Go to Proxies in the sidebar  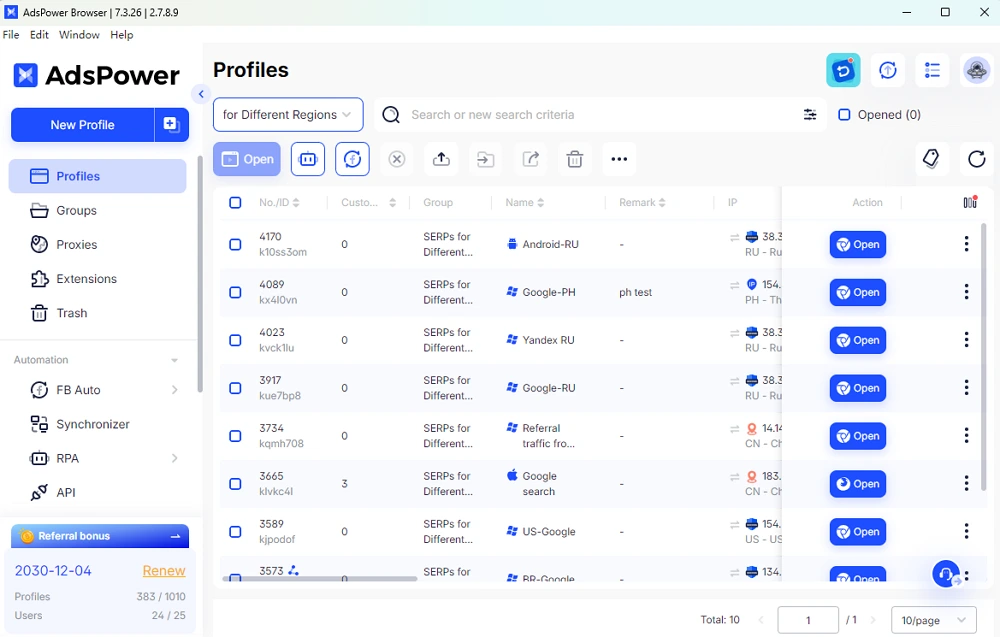[98, 244]
